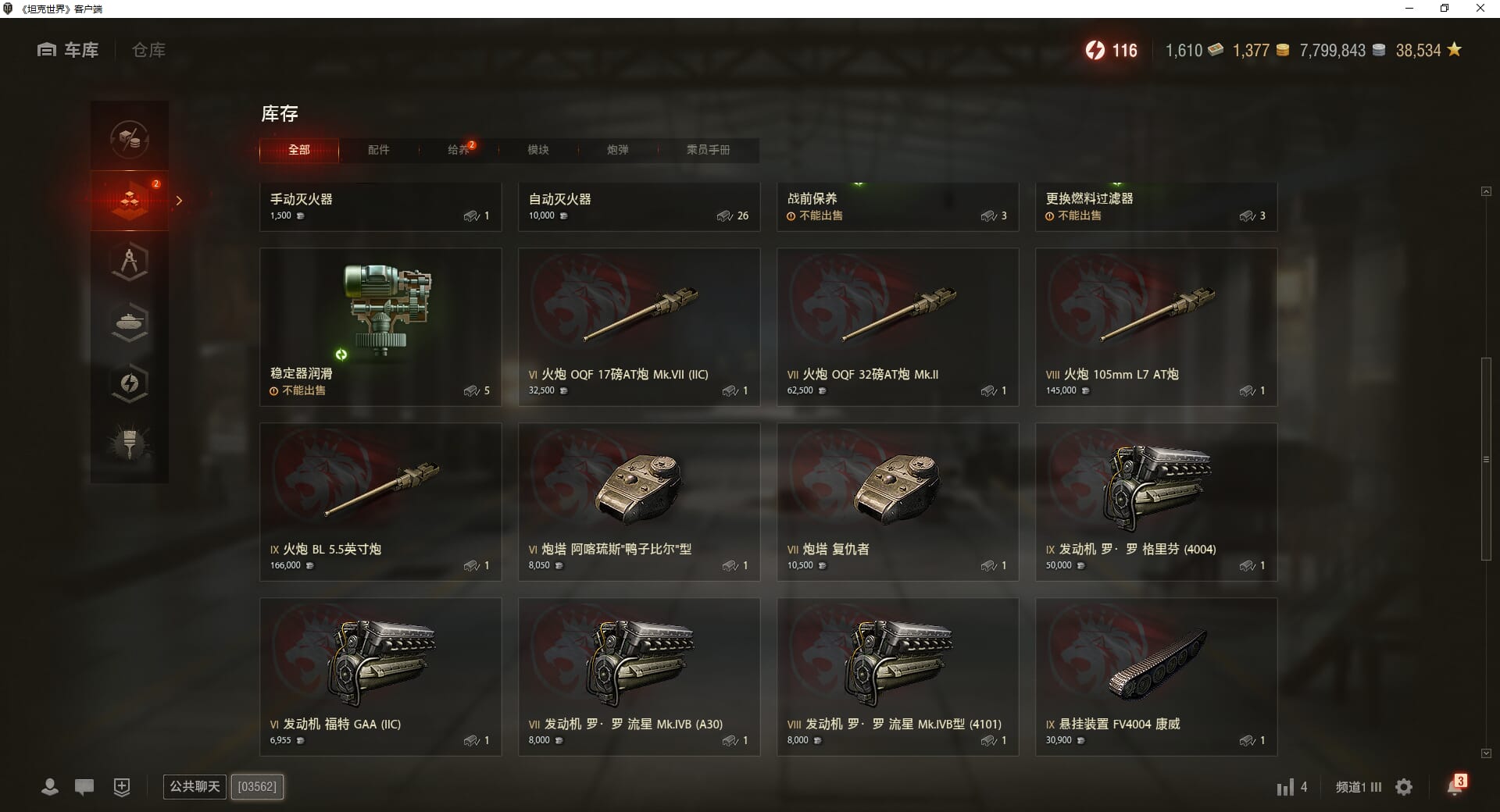Switch to the 炮弹 tab
Image resolution: width=1500 pixels, height=812 pixels.
618,150
